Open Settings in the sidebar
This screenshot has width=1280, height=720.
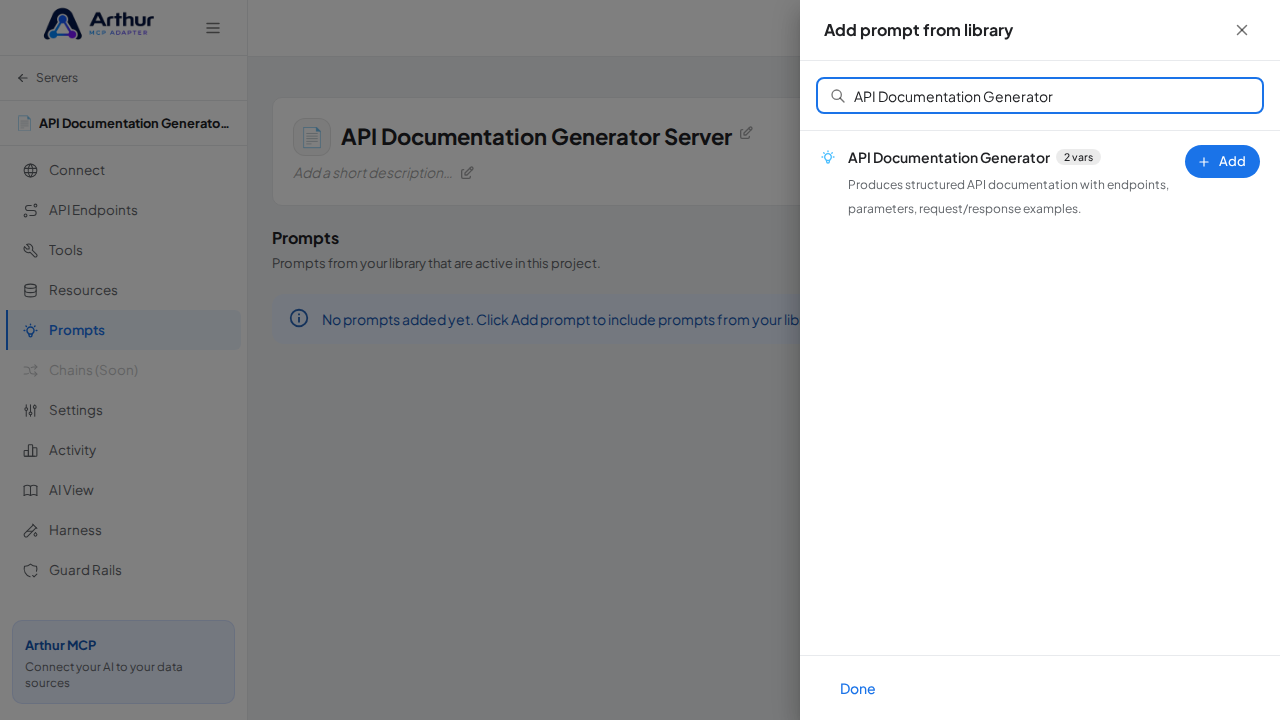(x=123, y=410)
